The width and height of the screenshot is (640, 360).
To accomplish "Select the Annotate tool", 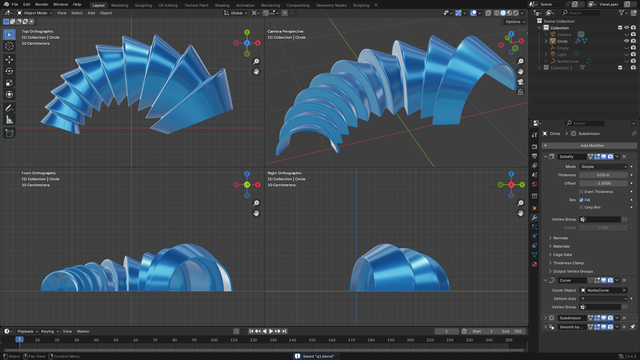I will point(9,108).
